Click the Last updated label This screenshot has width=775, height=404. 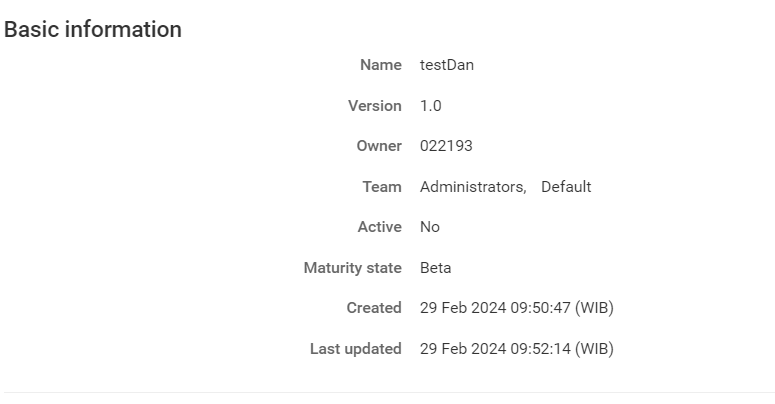point(355,349)
